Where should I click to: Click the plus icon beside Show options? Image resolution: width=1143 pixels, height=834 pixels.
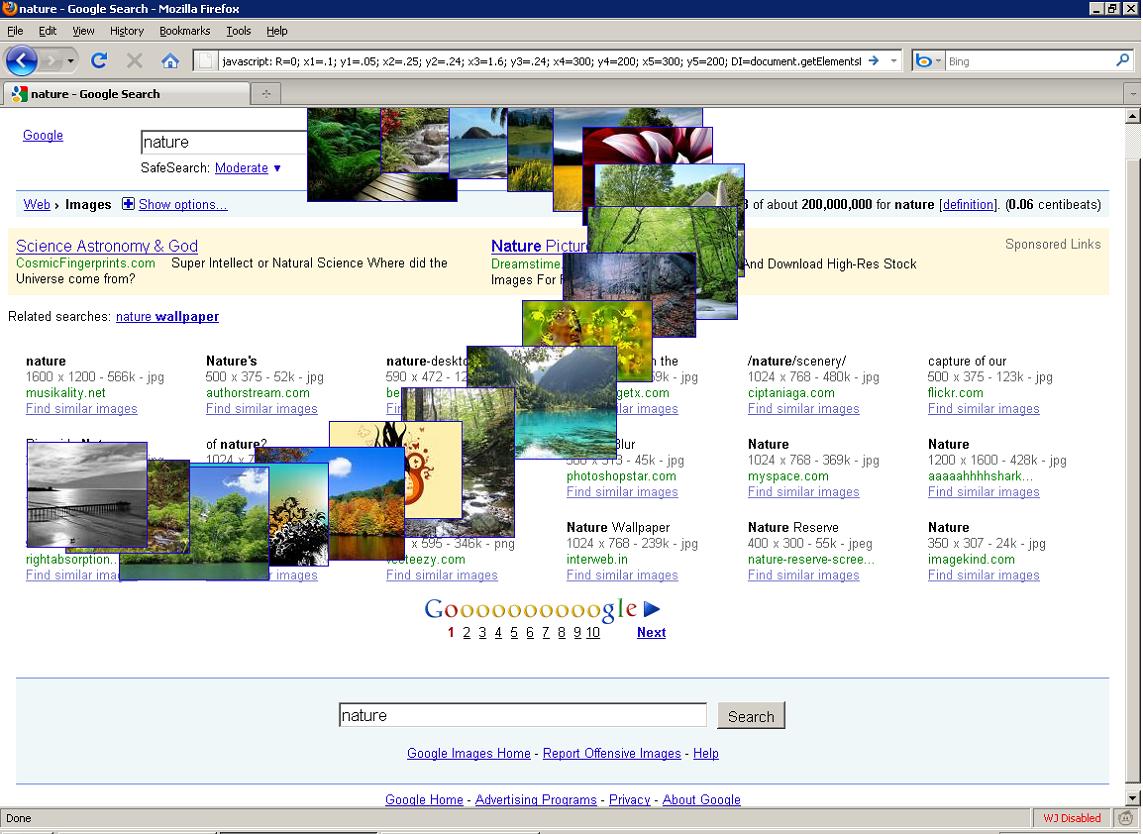[128, 204]
